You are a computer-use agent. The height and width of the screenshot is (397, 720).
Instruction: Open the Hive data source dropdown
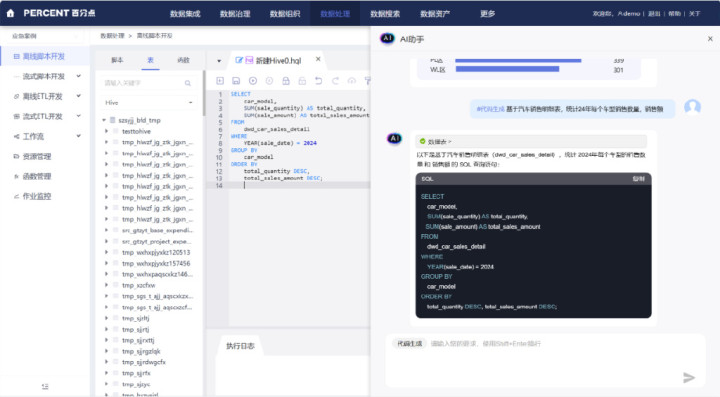(x=149, y=102)
